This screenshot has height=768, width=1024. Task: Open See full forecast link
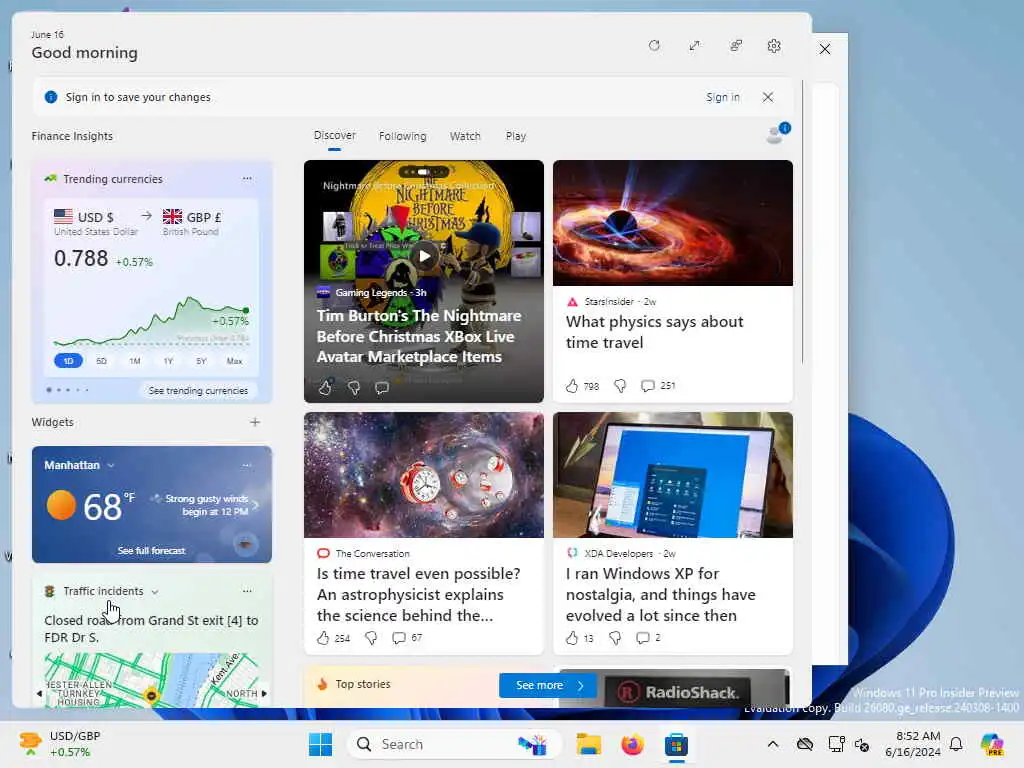tap(151, 551)
